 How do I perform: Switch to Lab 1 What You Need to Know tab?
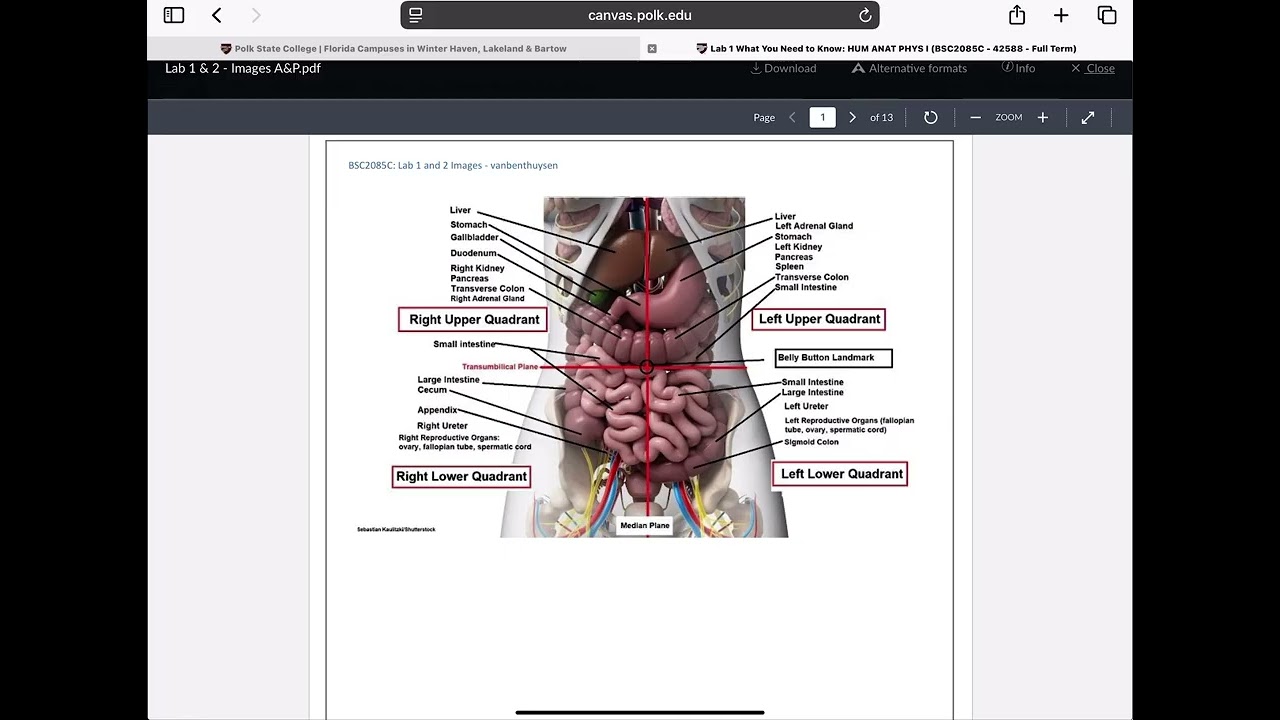tap(886, 48)
